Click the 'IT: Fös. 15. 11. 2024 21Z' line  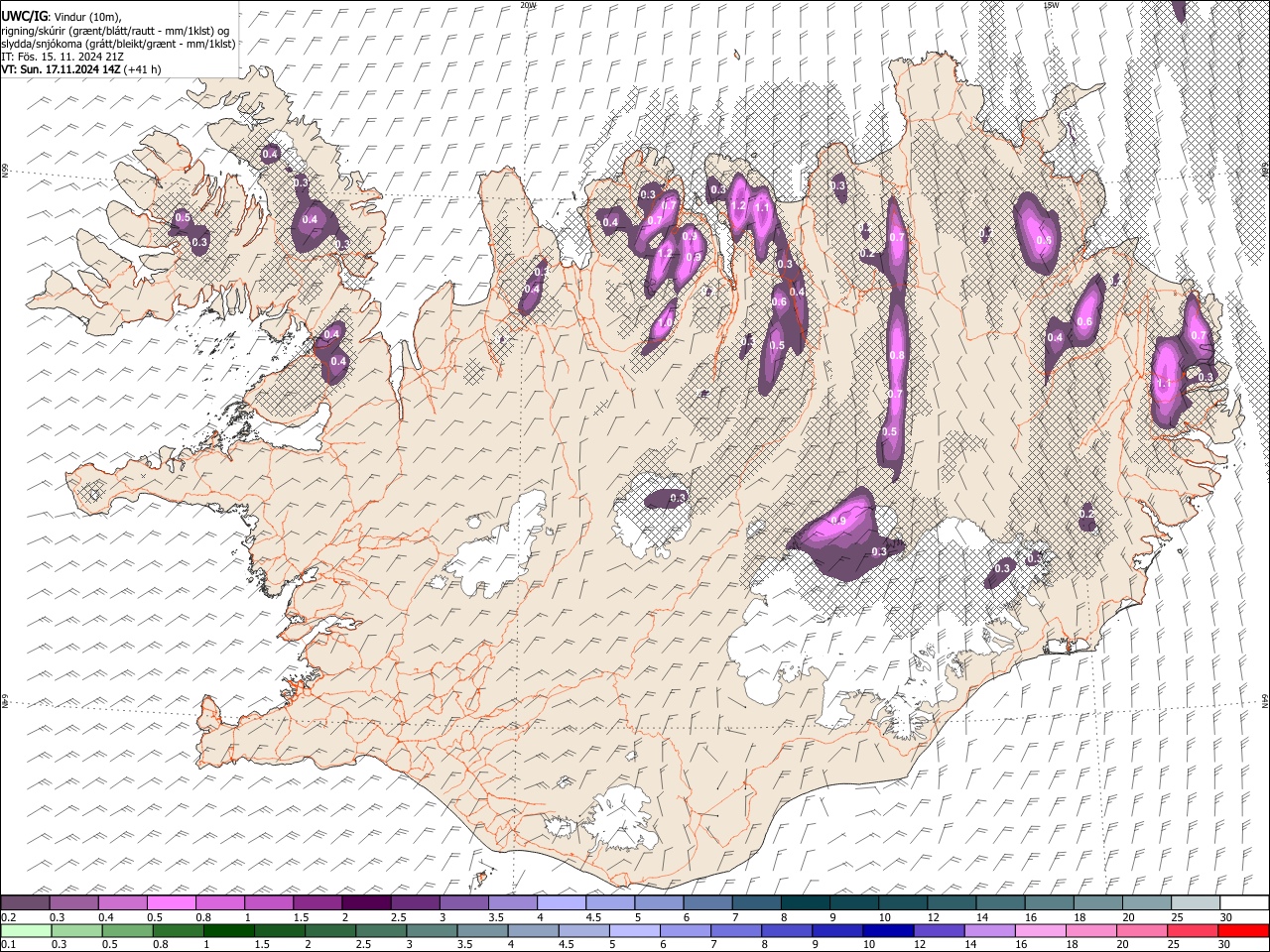point(63,57)
